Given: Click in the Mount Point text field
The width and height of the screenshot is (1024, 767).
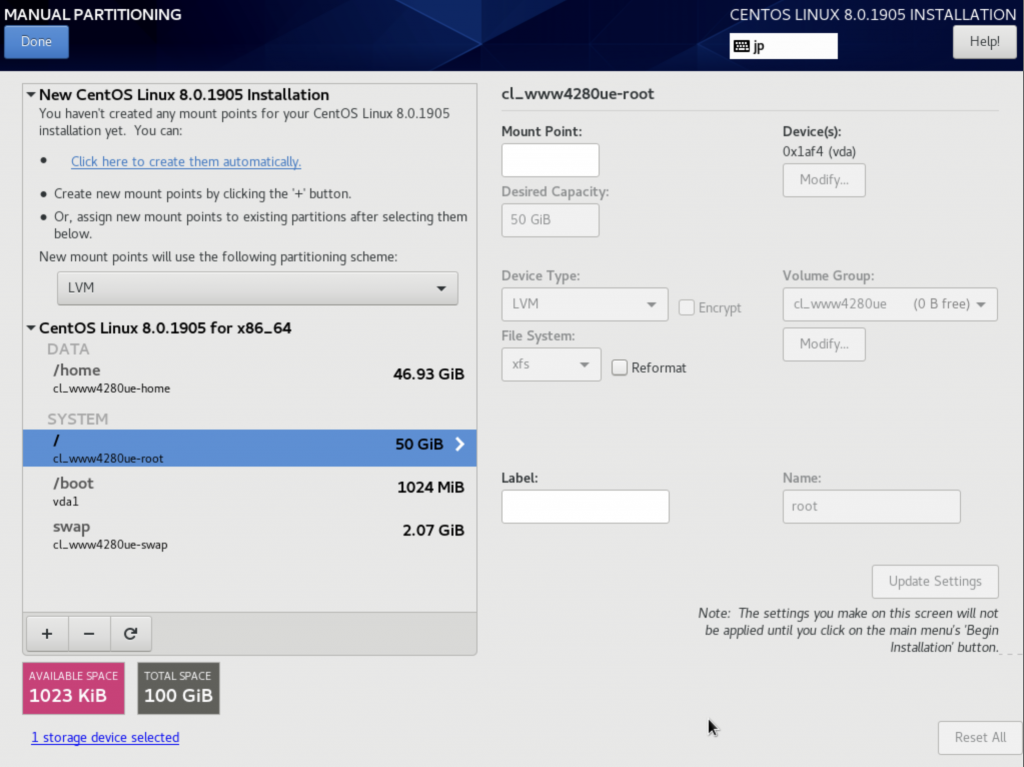Looking at the screenshot, I should point(550,160).
